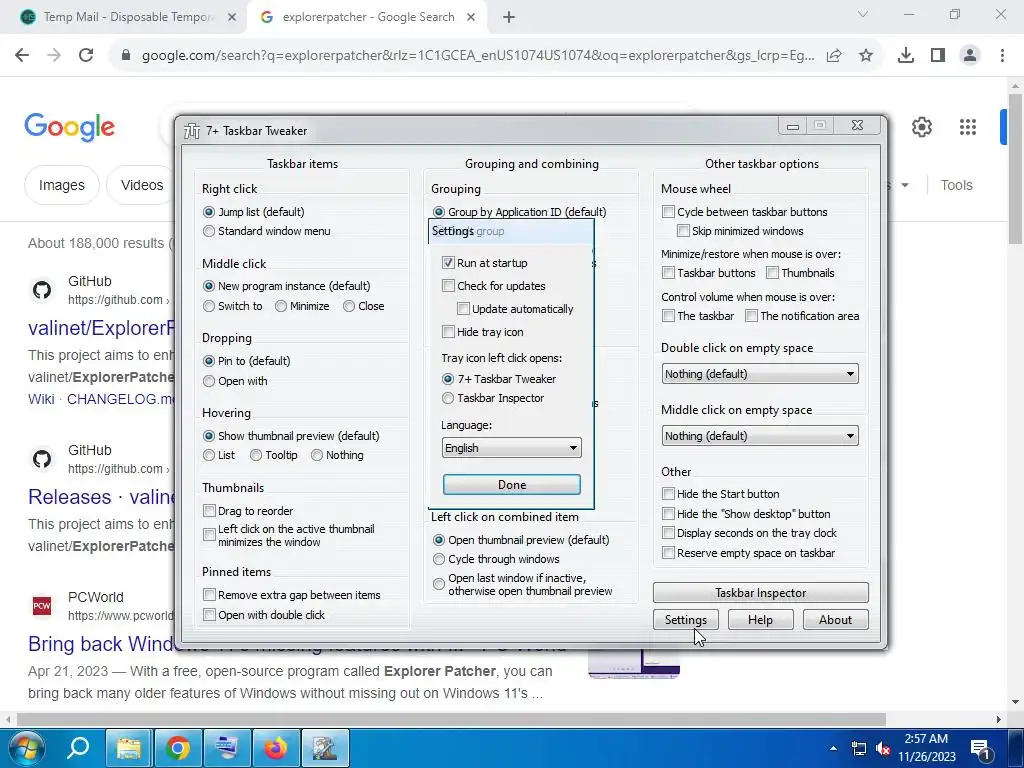This screenshot has height=768, width=1024.
Task: Open Chrome profile avatar
Action: click(x=970, y=56)
